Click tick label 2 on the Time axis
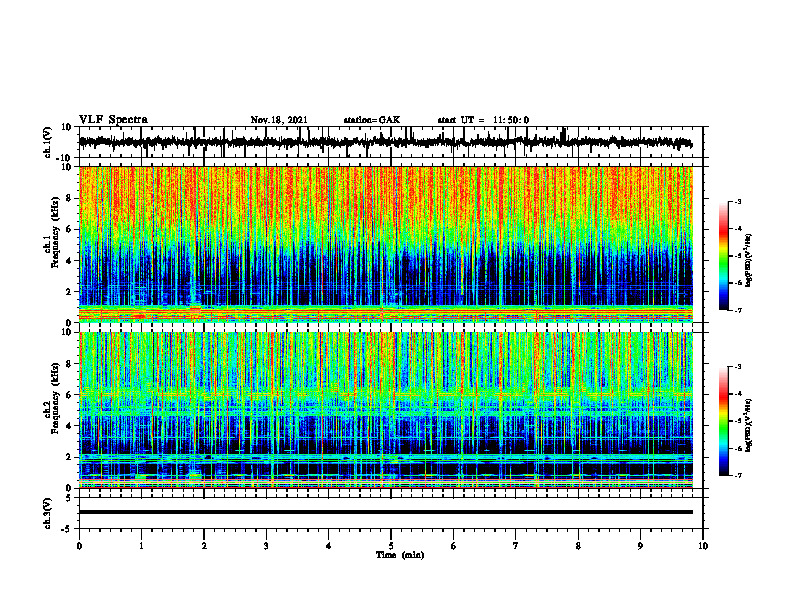792x612 pixels. (x=204, y=546)
